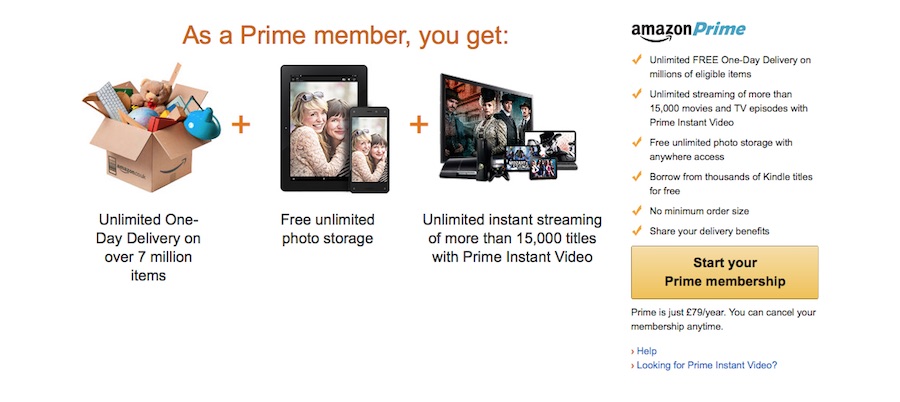Click the Amazon Prime logo
The width and height of the screenshot is (900, 402).
click(x=688, y=32)
